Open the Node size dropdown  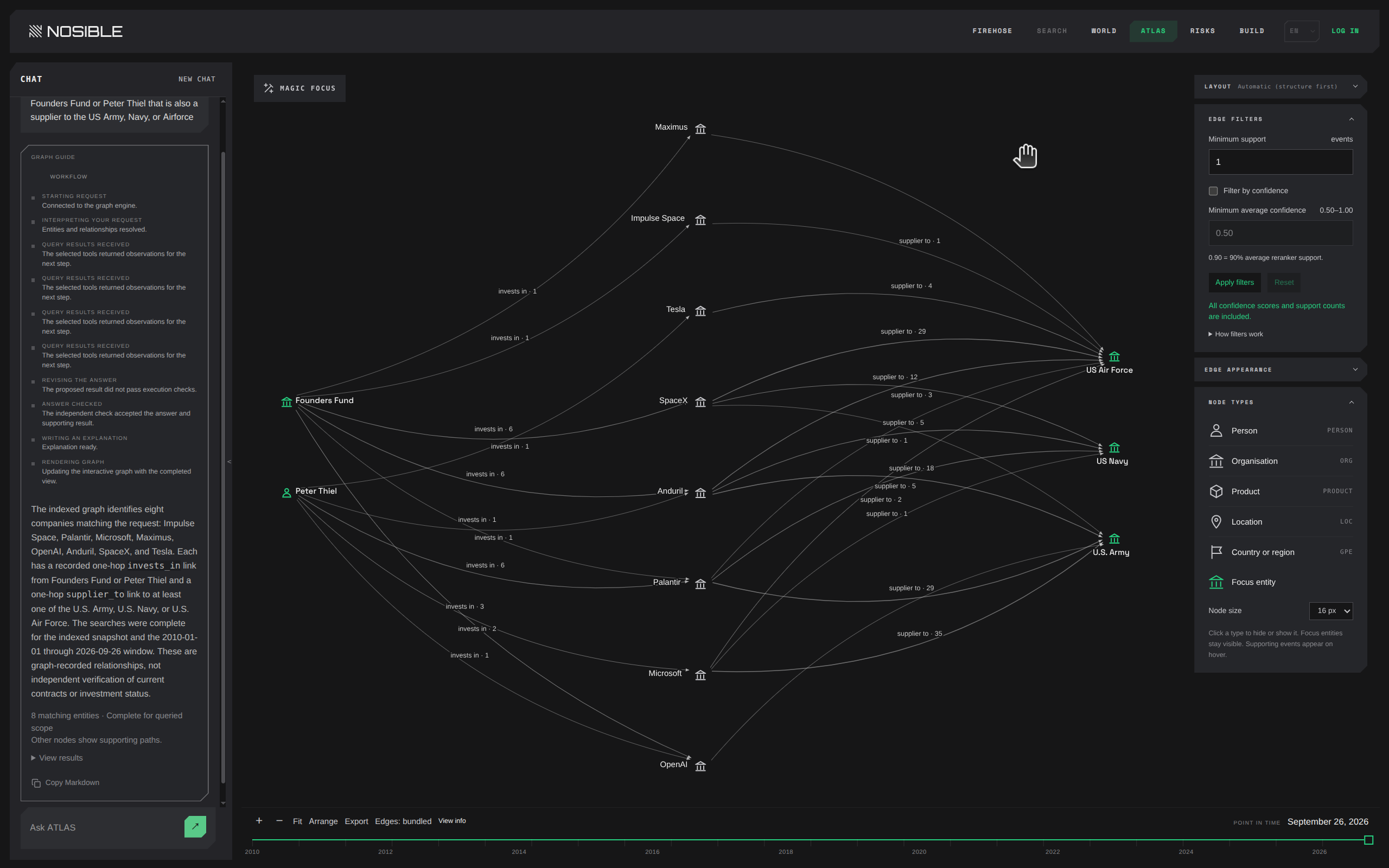(x=1330, y=611)
